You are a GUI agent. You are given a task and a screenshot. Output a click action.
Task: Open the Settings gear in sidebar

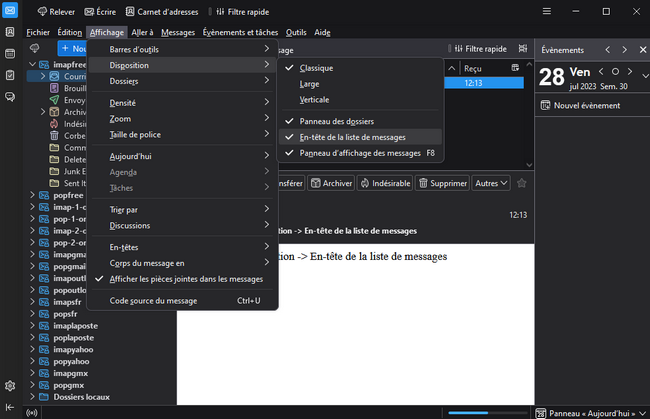click(10, 386)
